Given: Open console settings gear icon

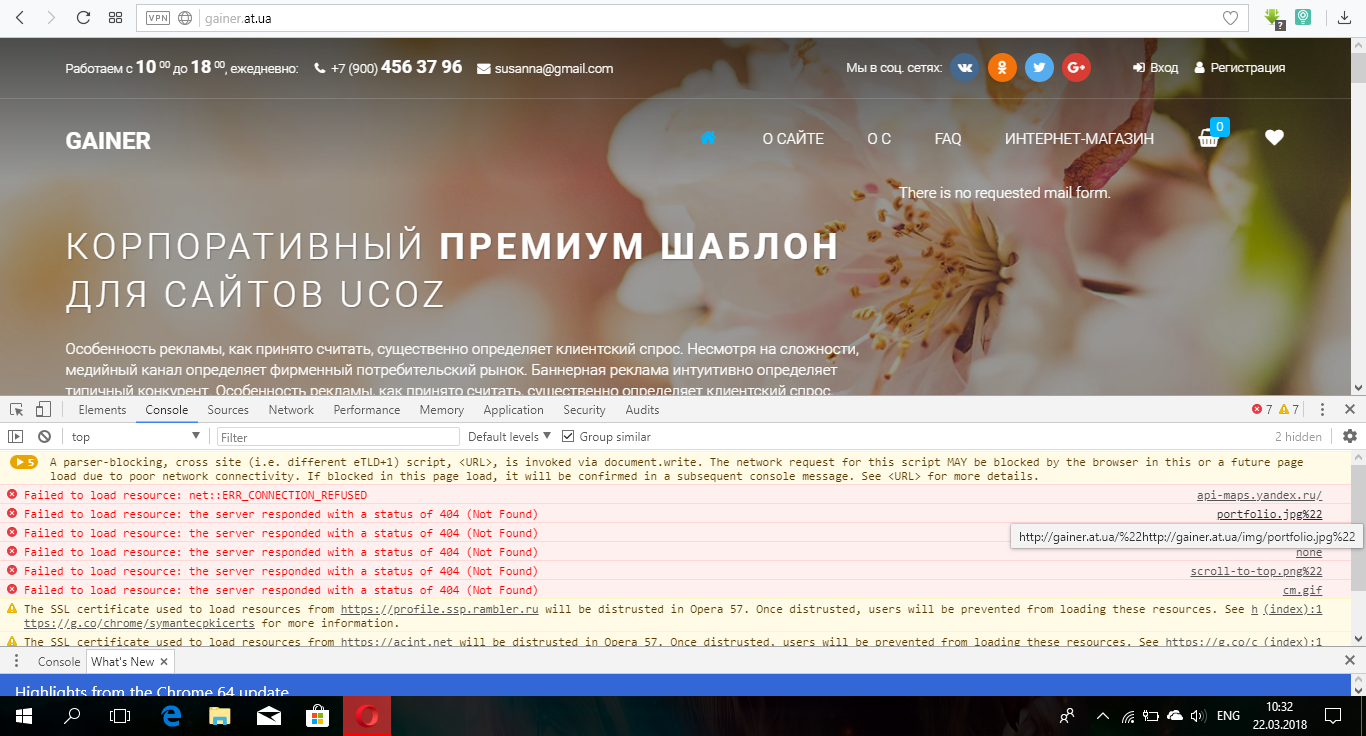Looking at the screenshot, I should [x=1349, y=436].
